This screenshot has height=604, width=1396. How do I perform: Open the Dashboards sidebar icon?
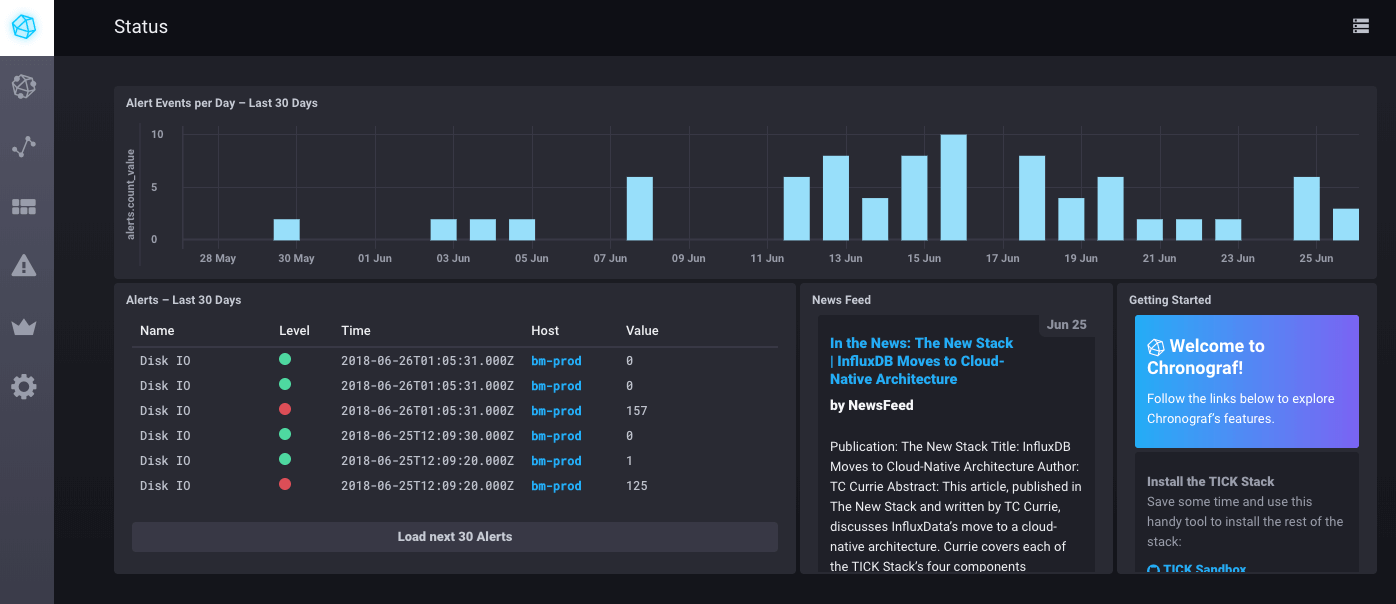pos(24,207)
